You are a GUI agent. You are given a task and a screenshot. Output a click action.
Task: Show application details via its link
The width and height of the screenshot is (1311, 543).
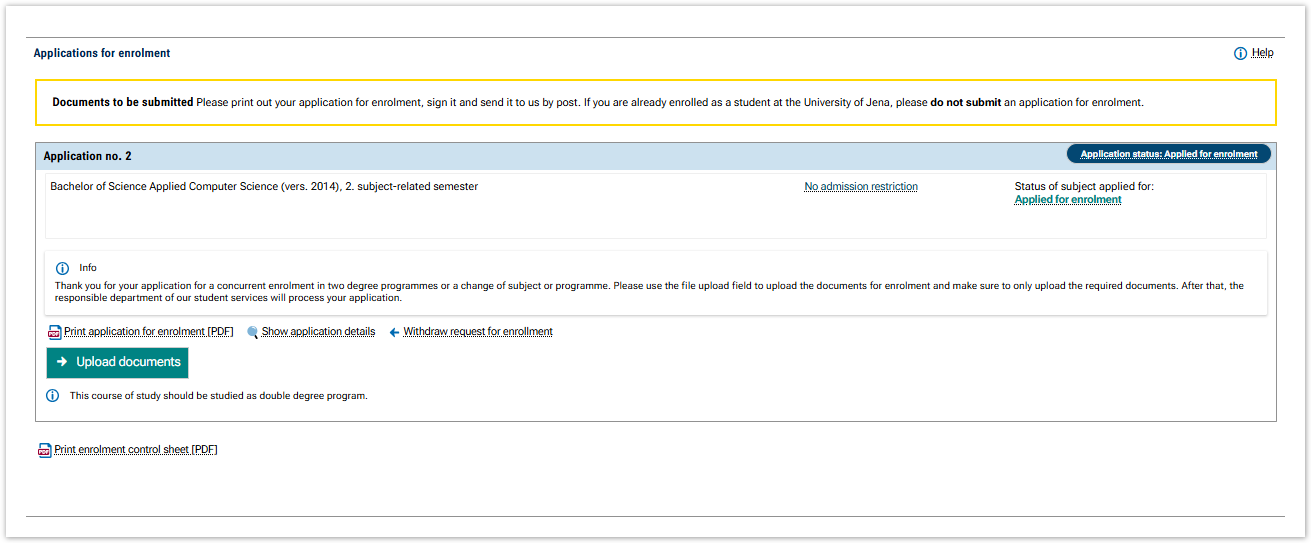click(318, 332)
